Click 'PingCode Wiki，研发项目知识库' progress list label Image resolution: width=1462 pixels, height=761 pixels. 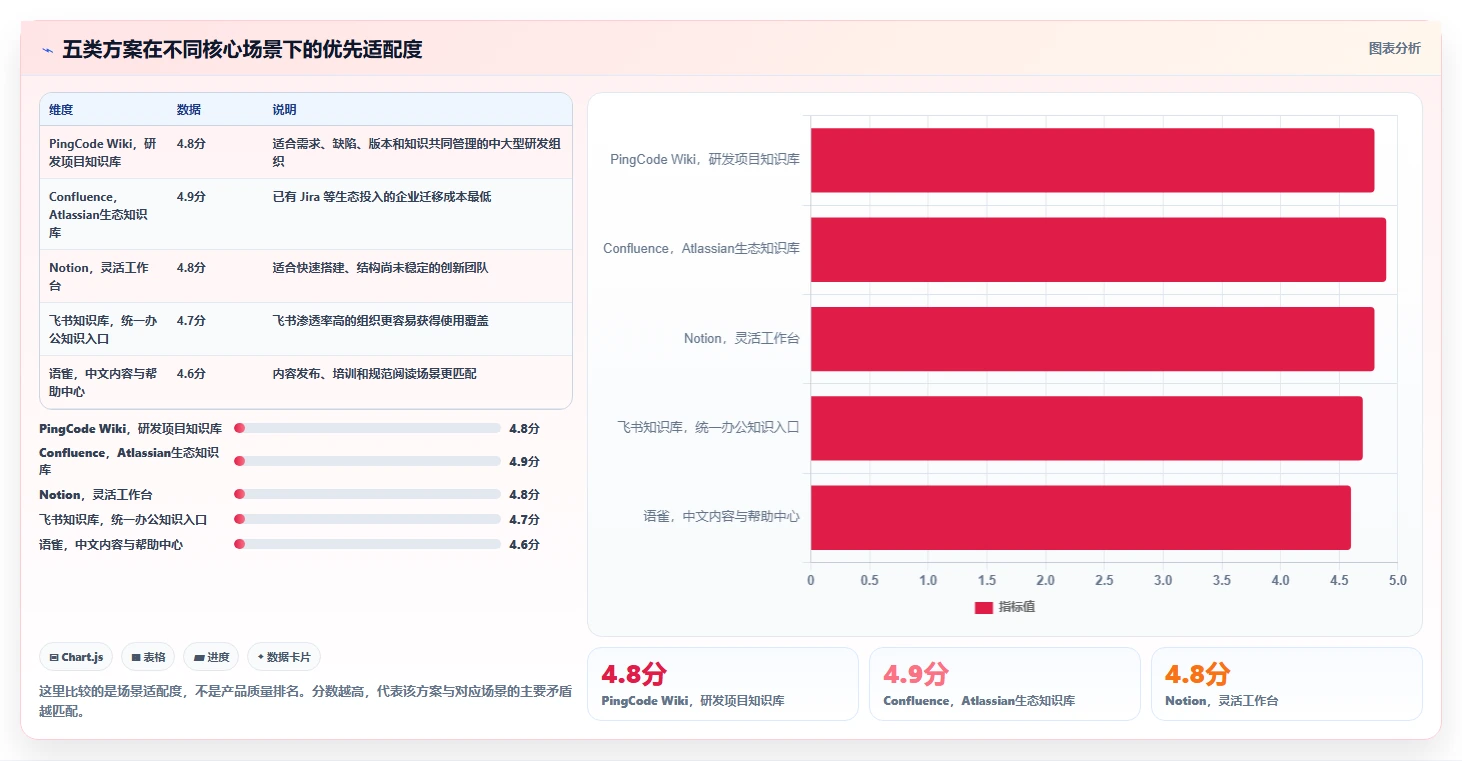coord(130,428)
